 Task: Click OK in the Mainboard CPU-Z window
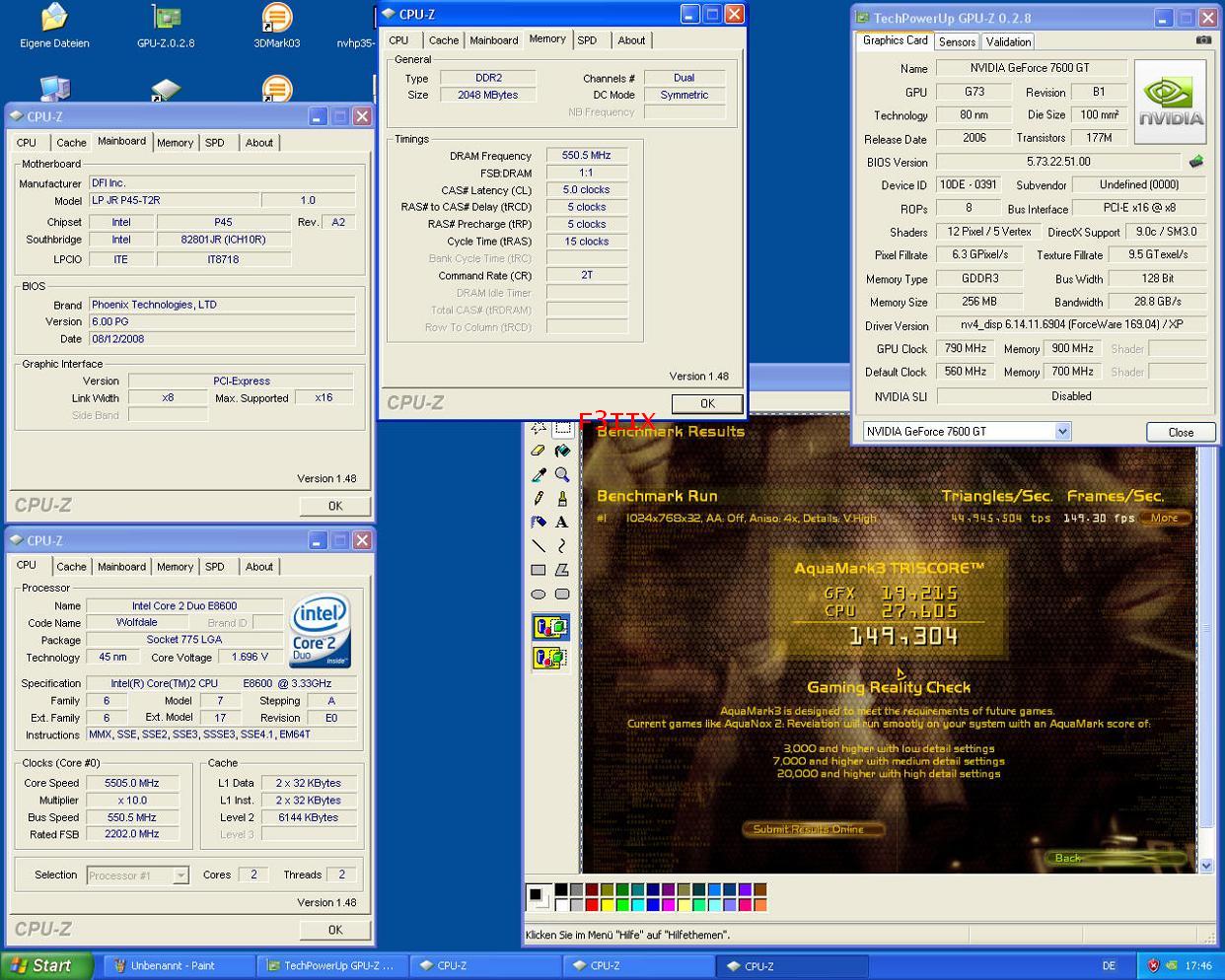click(335, 506)
